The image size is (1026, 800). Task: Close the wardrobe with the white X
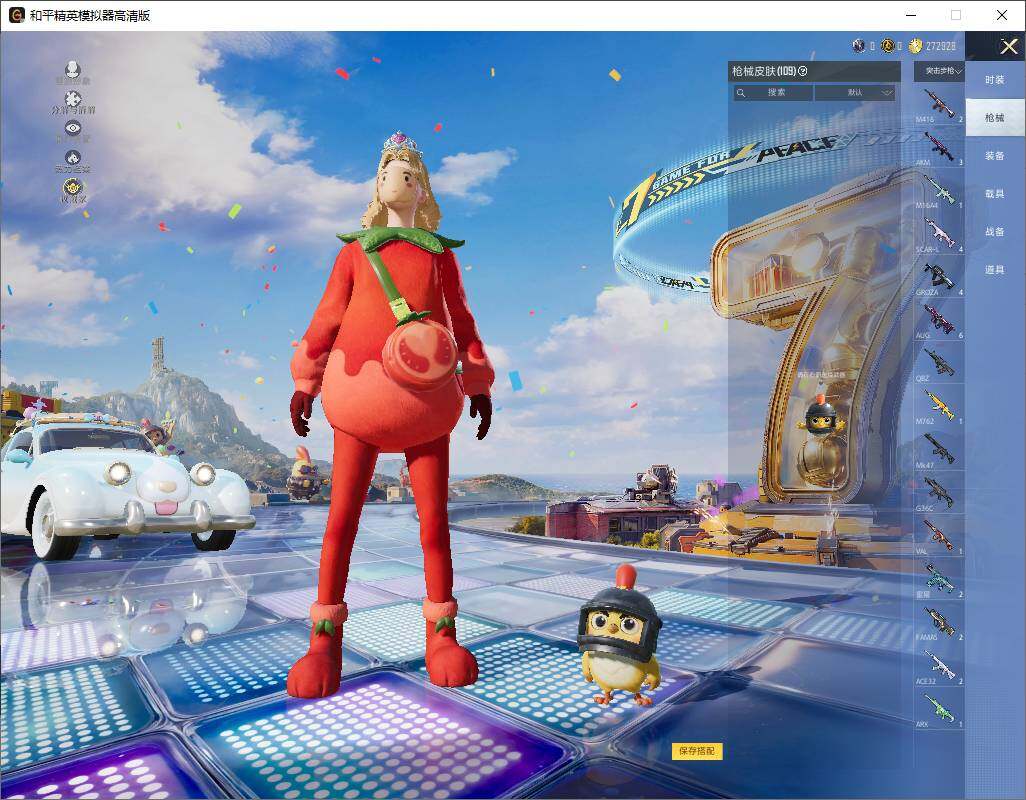[x=1008, y=46]
